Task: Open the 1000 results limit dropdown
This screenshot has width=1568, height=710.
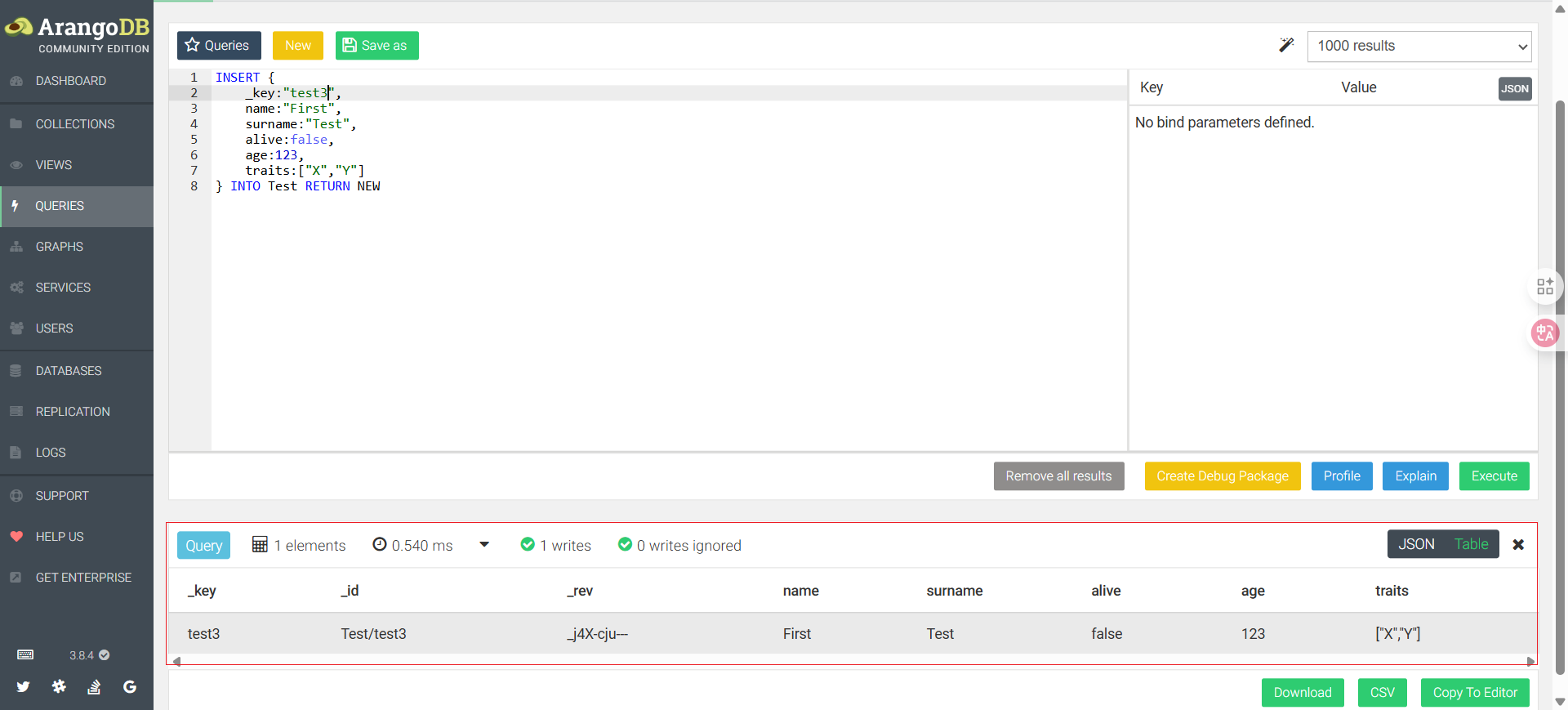Action: tap(1419, 47)
